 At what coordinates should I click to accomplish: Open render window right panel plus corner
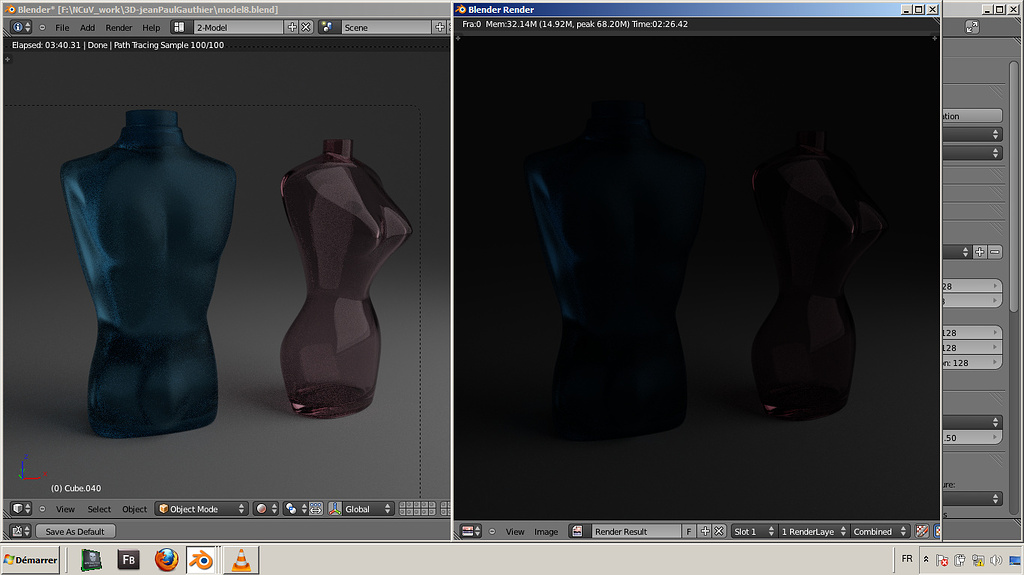pyautogui.click(x=935, y=38)
